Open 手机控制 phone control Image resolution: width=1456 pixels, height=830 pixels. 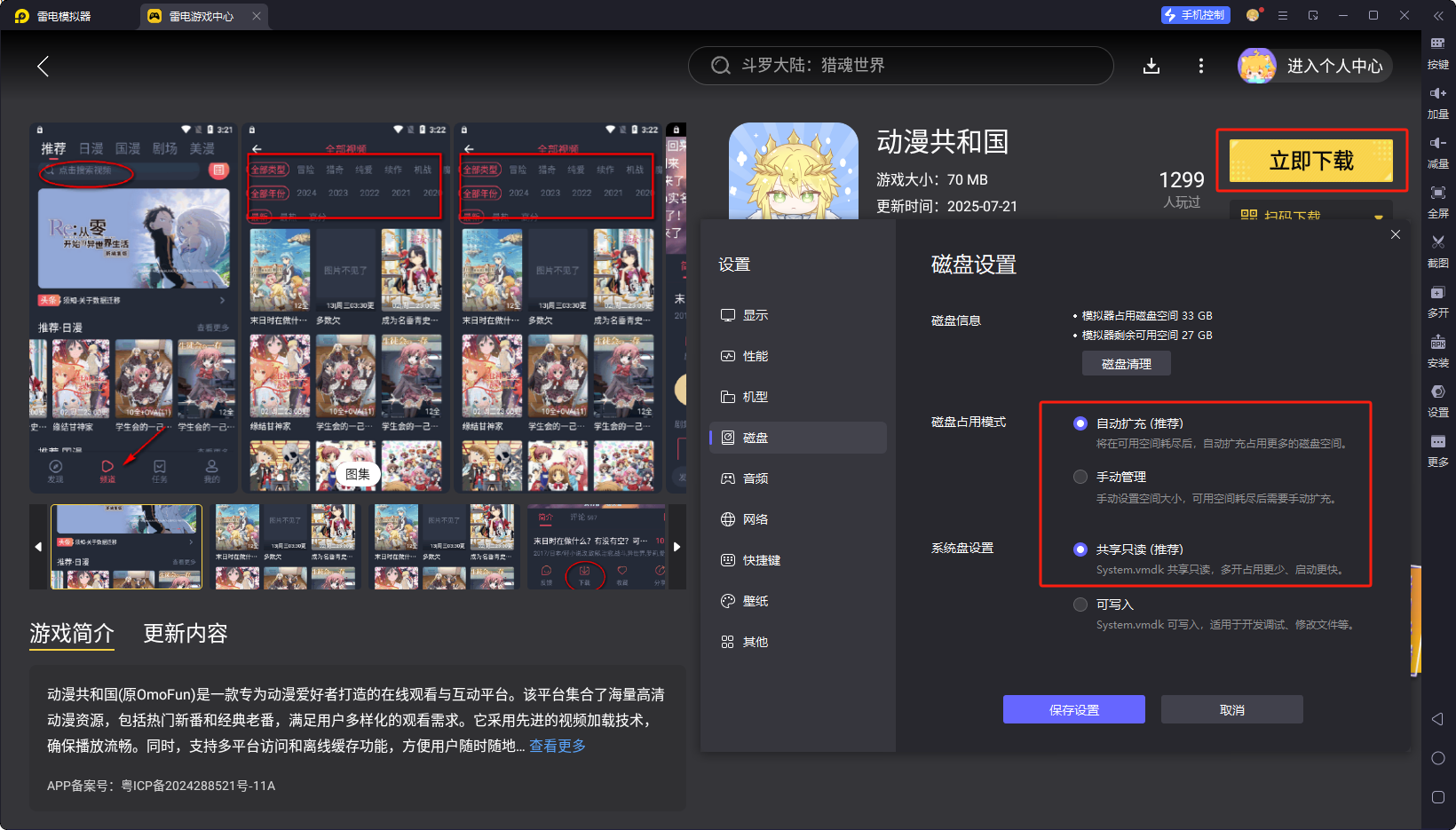(1195, 15)
